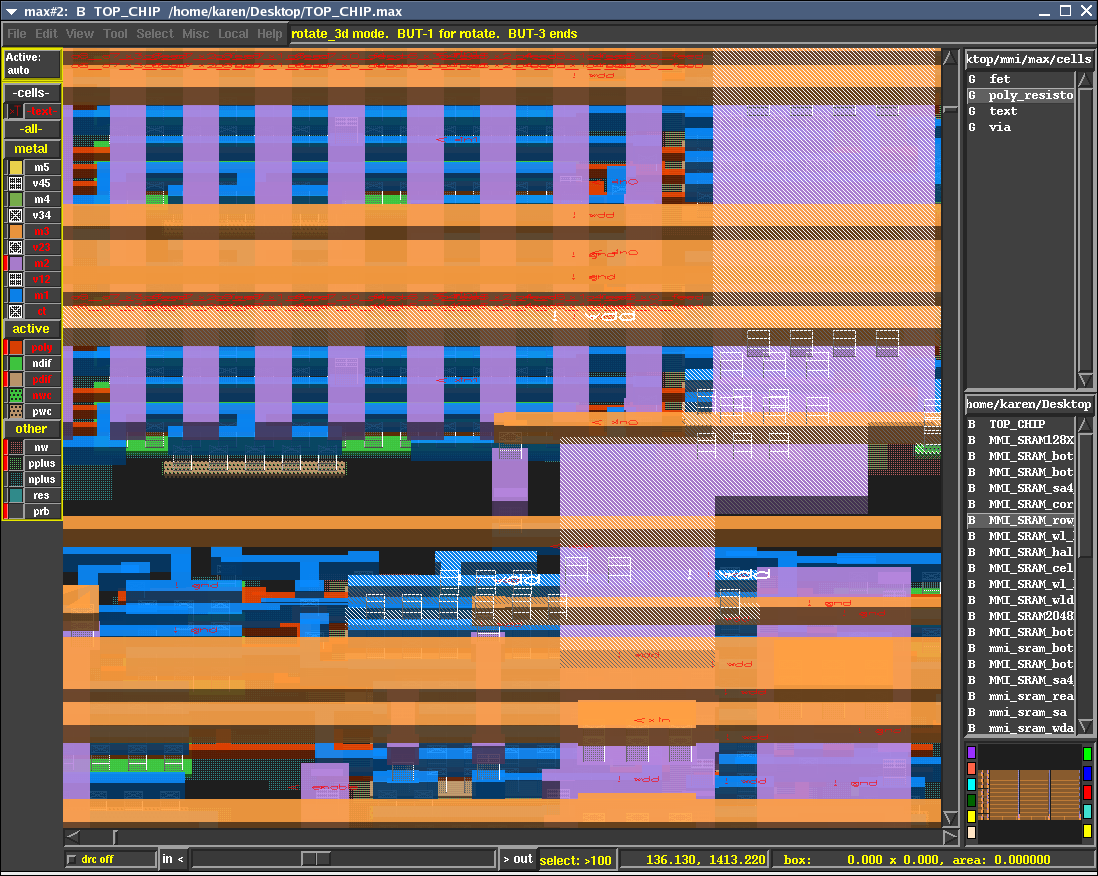The width and height of the screenshot is (1098, 876).
Task: Toggle all layers with -all- button
Action: coord(31,129)
